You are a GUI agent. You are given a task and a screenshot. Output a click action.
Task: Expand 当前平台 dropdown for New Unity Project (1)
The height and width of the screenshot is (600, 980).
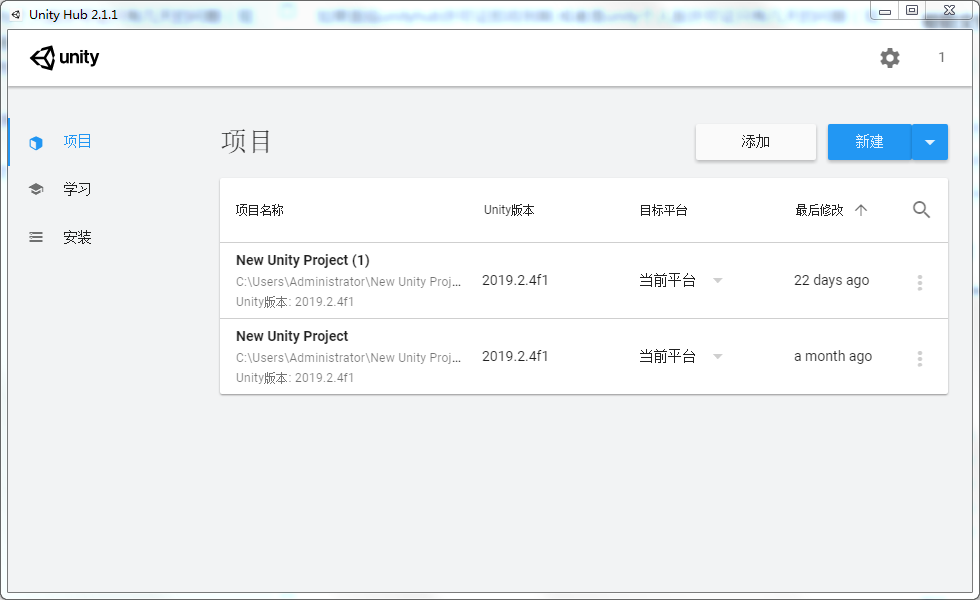click(x=718, y=281)
